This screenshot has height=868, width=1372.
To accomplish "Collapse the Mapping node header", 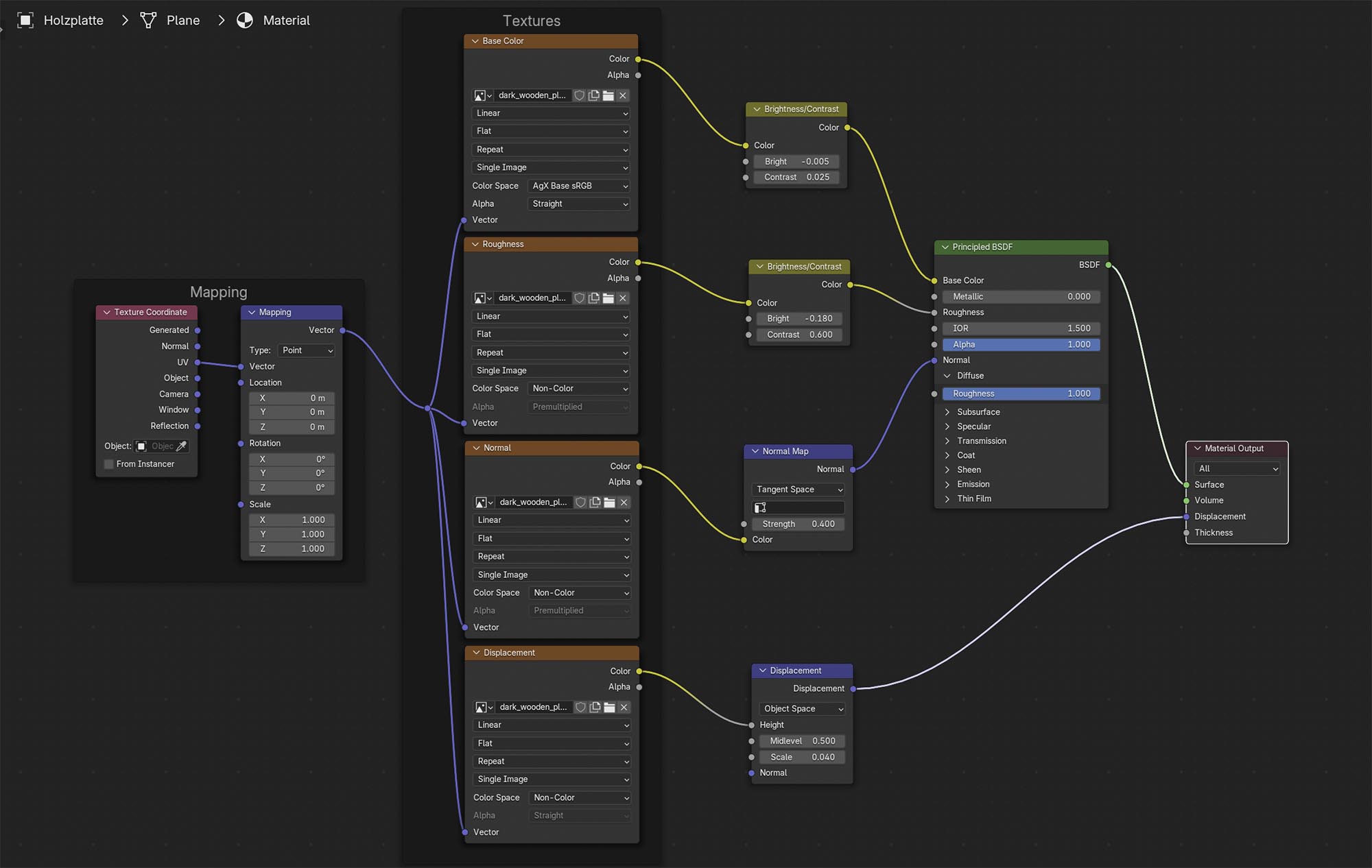I will pyautogui.click(x=253, y=312).
